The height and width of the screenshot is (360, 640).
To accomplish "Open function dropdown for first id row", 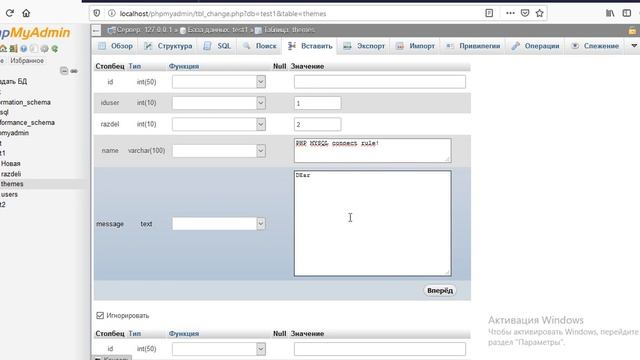I will (x=219, y=82).
